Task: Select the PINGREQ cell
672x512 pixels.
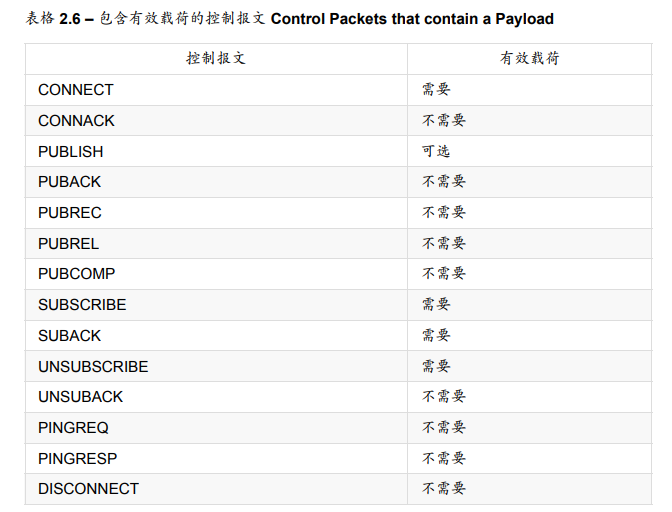Action: (x=73, y=428)
